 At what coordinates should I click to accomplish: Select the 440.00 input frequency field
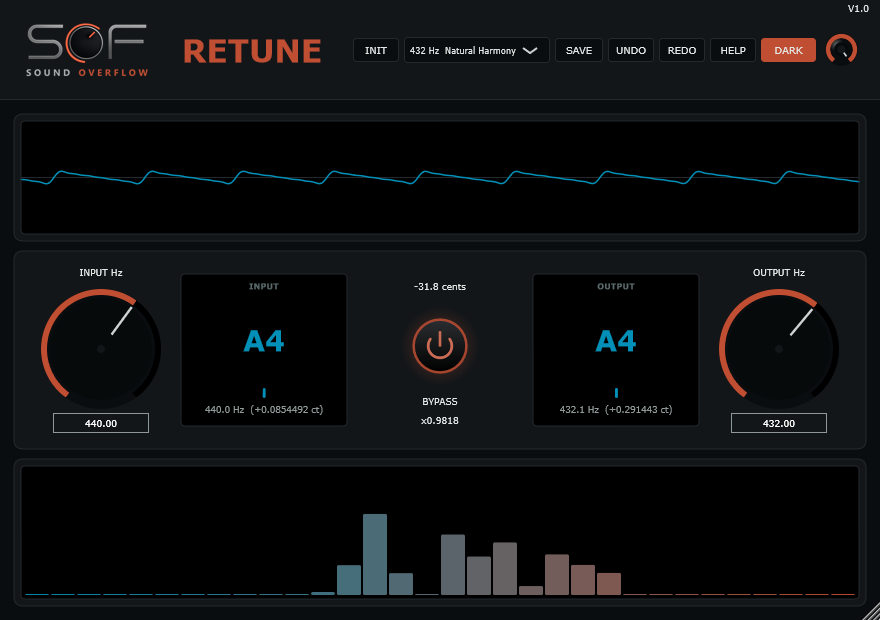click(x=101, y=423)
